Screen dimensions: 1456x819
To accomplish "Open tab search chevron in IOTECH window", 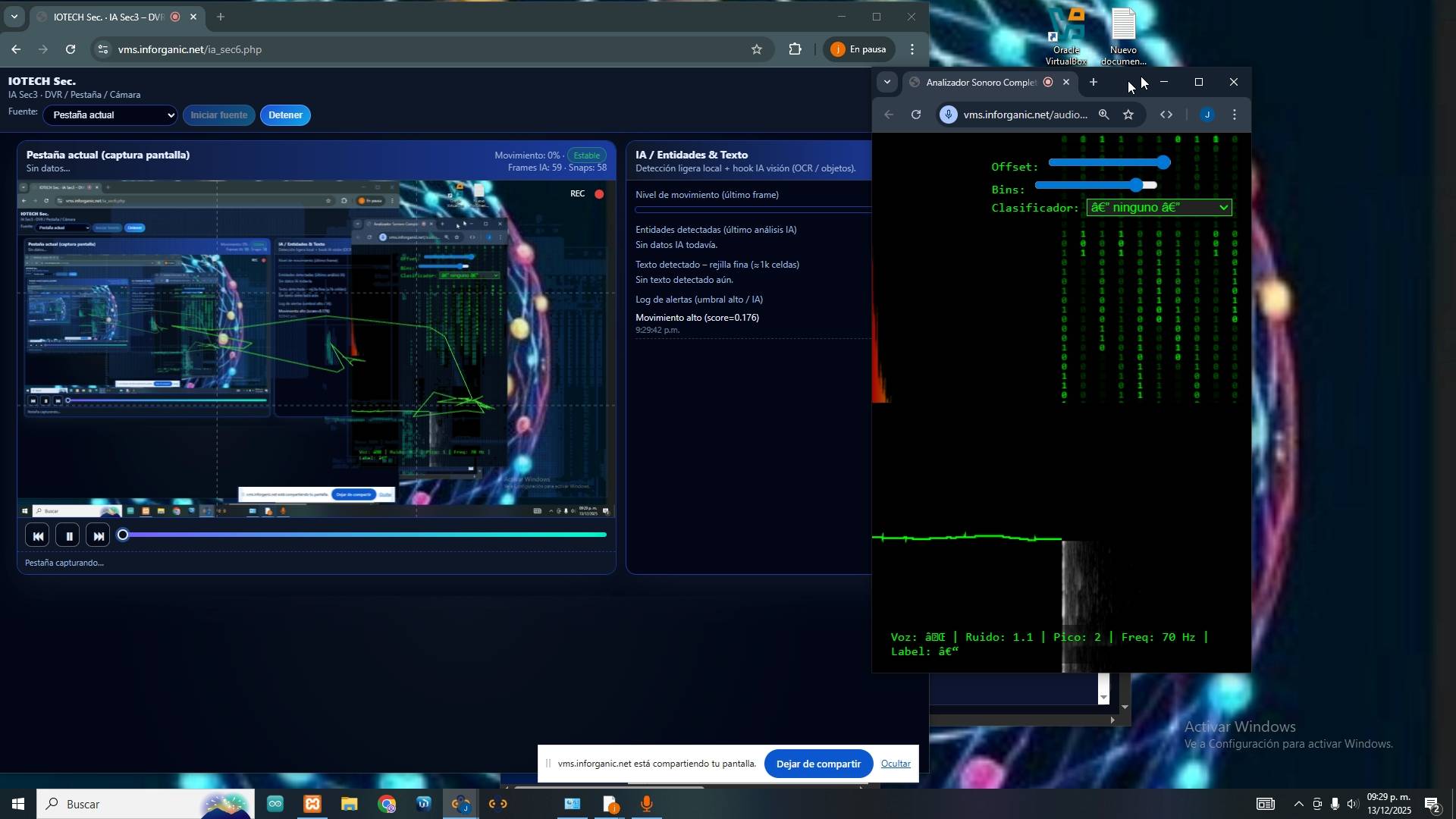I will tap(14, 17).
